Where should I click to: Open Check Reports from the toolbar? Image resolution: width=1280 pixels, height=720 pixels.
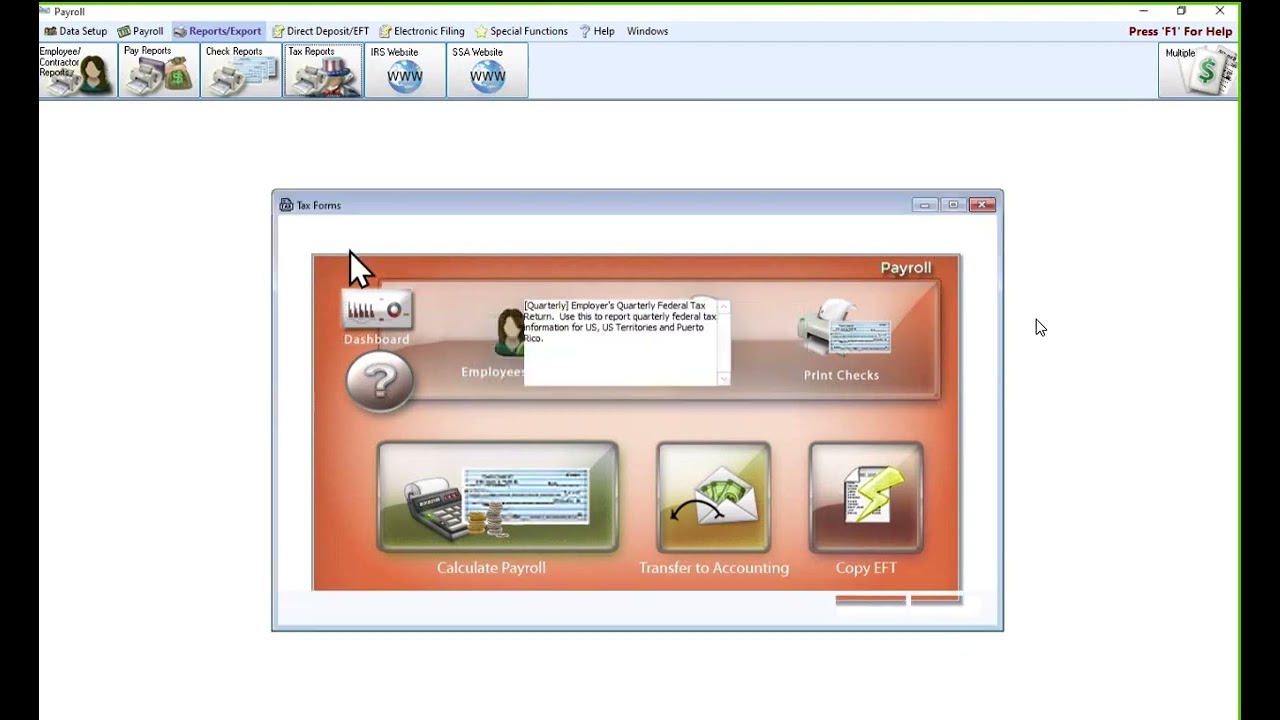tap(240, 70)
